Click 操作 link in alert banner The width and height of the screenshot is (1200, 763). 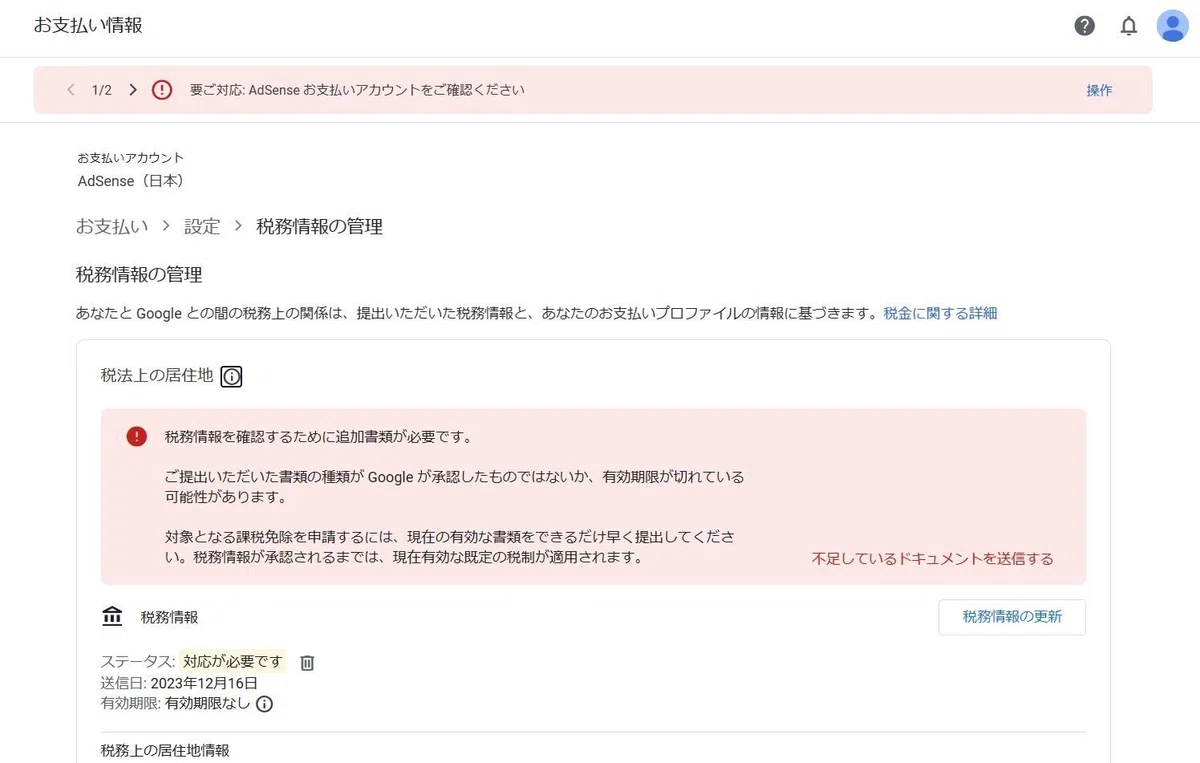pyautogui.click(x=1099, y=90)
